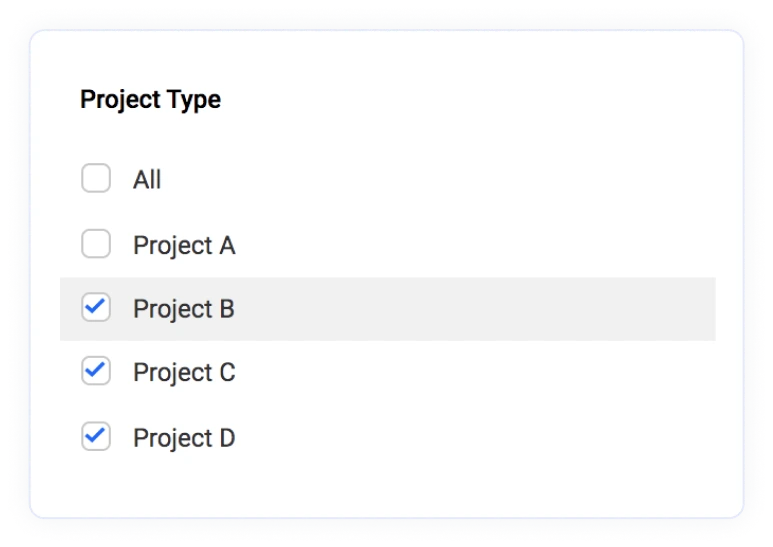The image size is (773, 547).
Task: Click the Project A text label
Action: pyautogui.click(x=184, y=245)
